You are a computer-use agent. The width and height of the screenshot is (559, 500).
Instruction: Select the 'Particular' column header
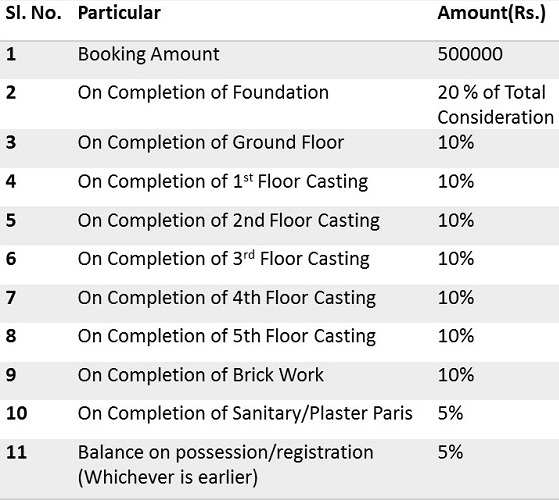(119, 13)
